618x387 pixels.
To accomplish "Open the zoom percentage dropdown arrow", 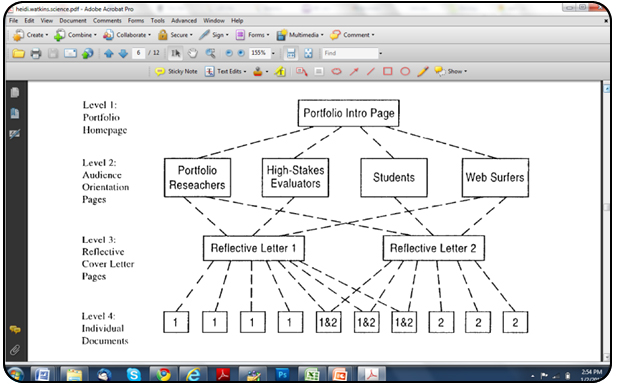I will (x=273, y=53).
